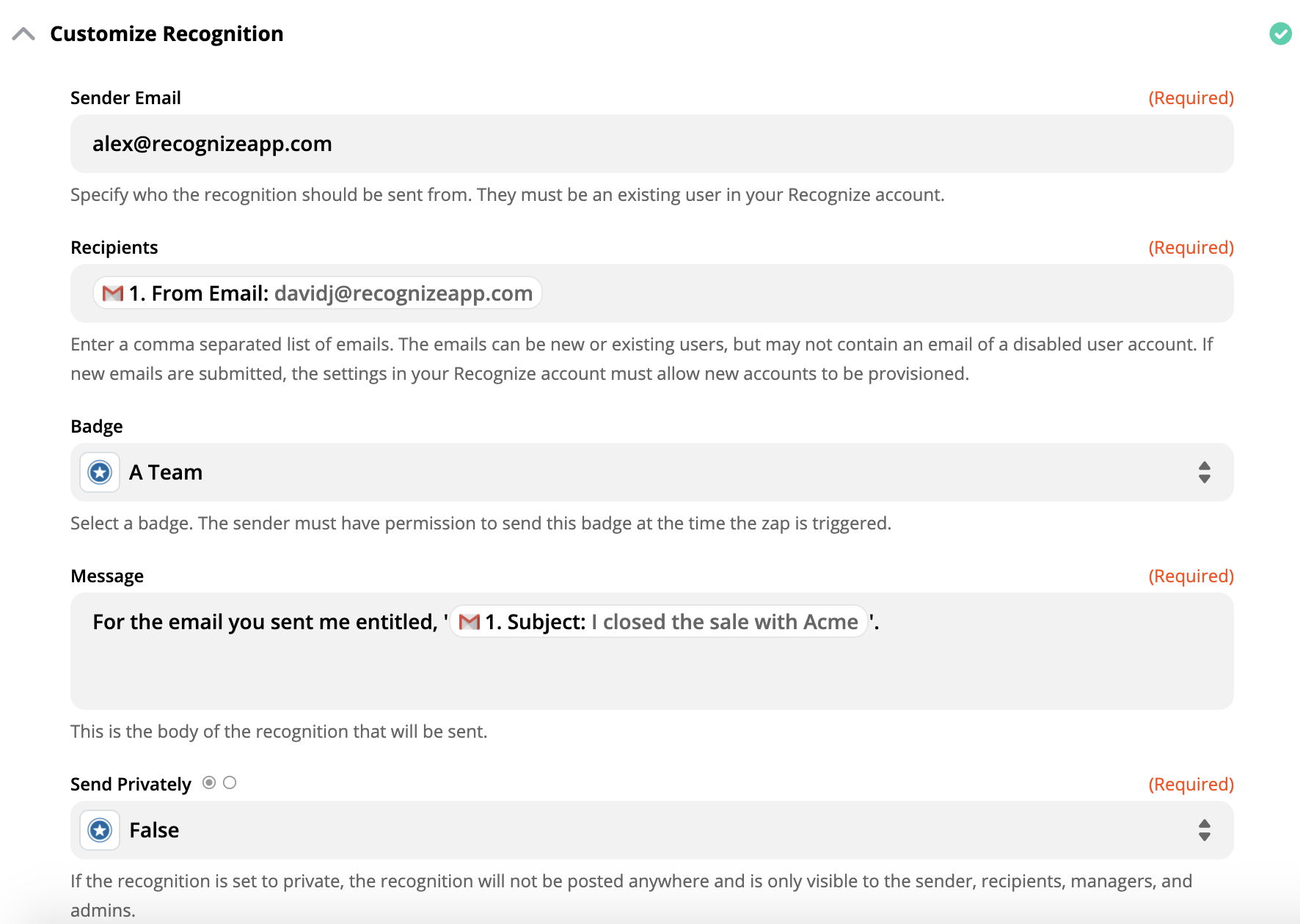Click the star icon beside the False value

click(99, 830)
